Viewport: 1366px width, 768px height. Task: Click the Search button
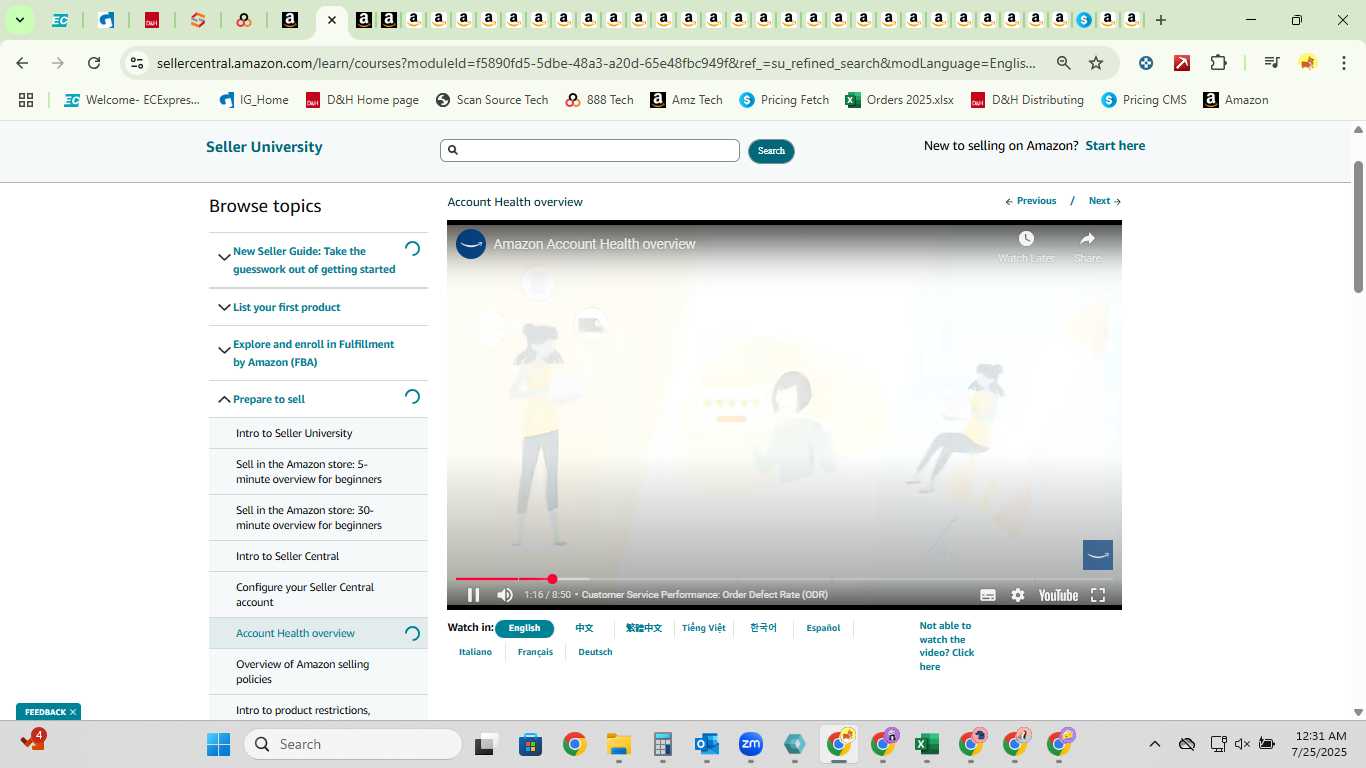coord(771,151)
